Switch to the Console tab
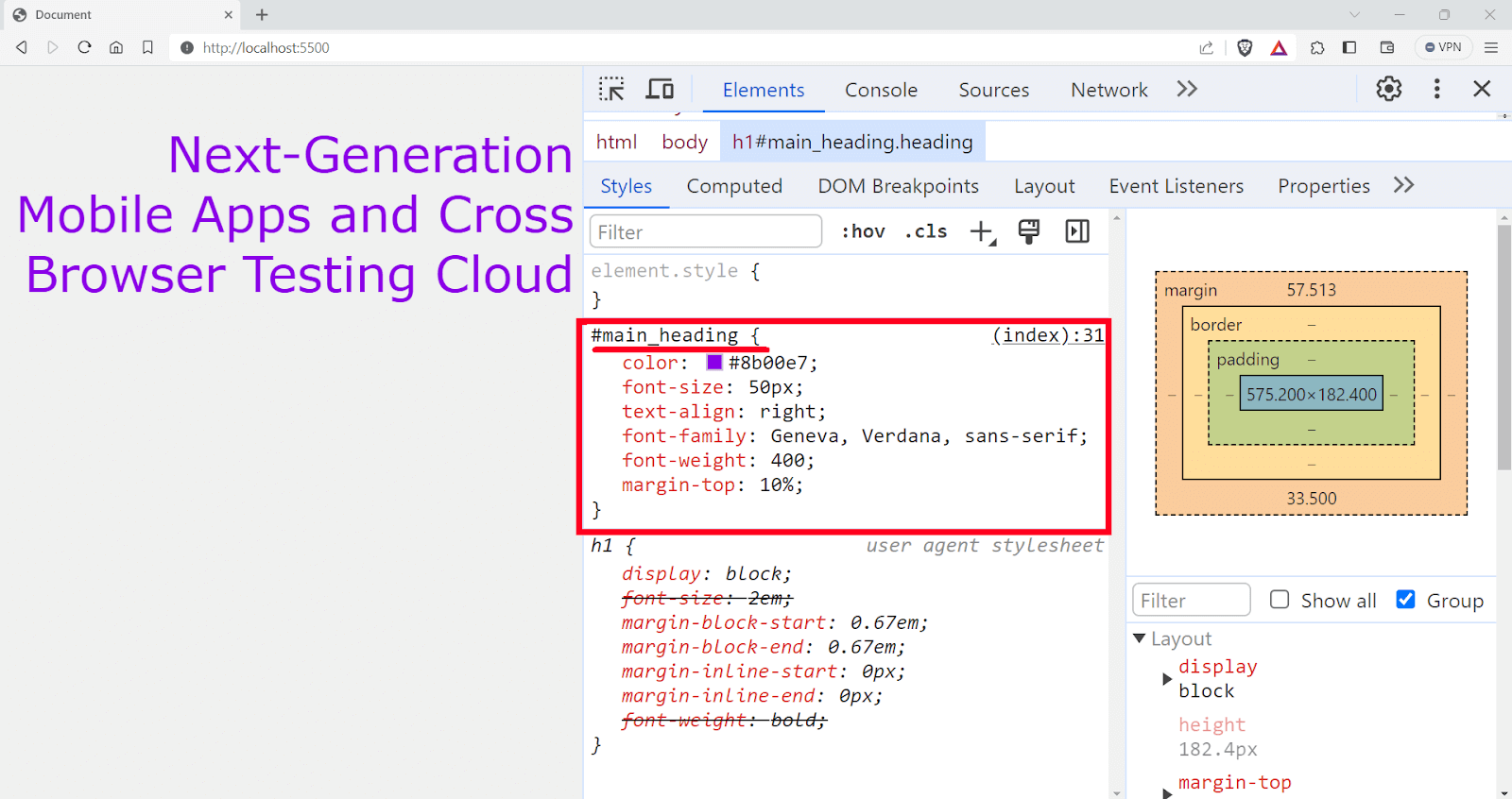Image resolution: width=1512 pixels, height=799 pixels. pos(881,90)
